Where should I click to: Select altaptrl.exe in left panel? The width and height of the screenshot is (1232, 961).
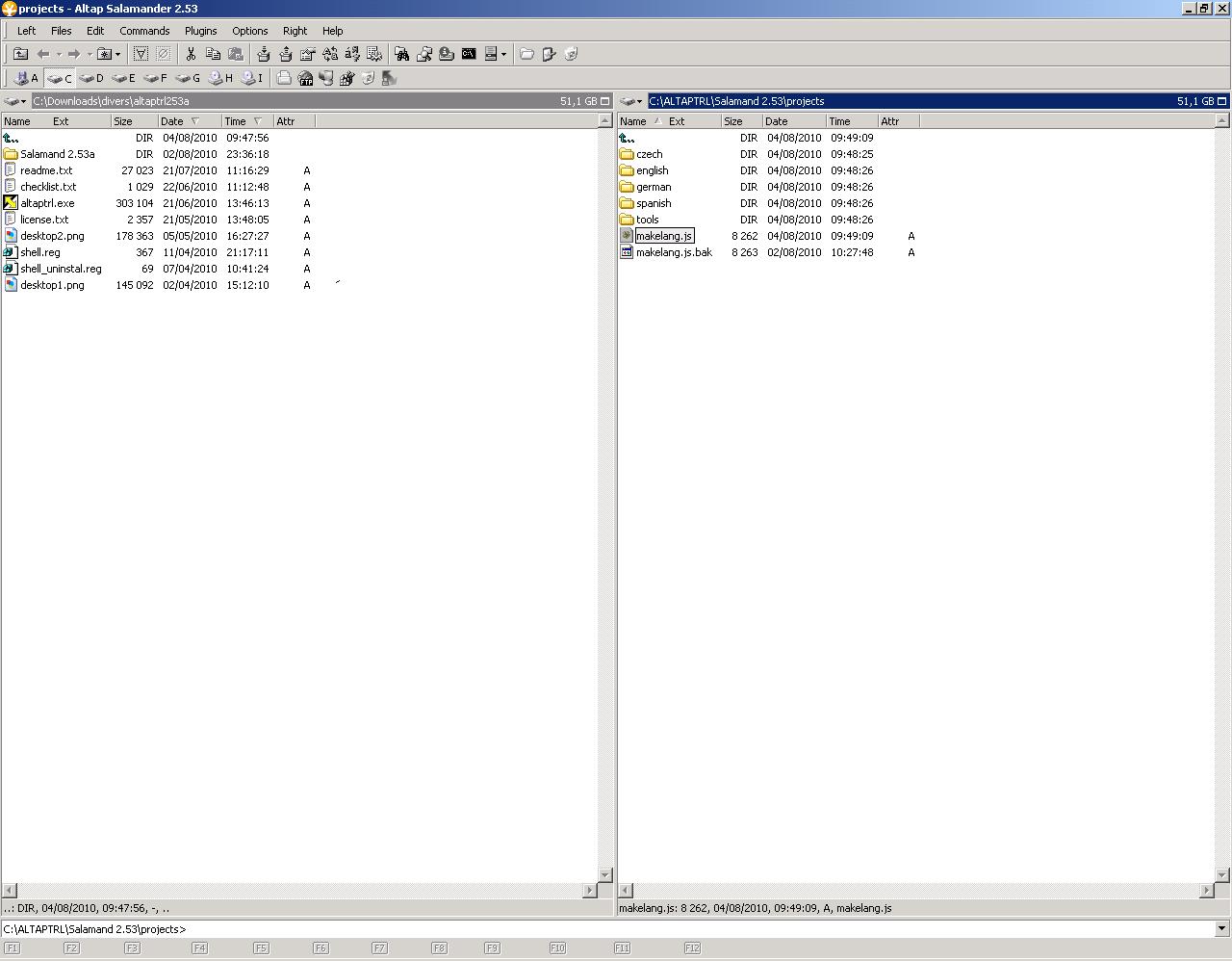pos(47,203)
